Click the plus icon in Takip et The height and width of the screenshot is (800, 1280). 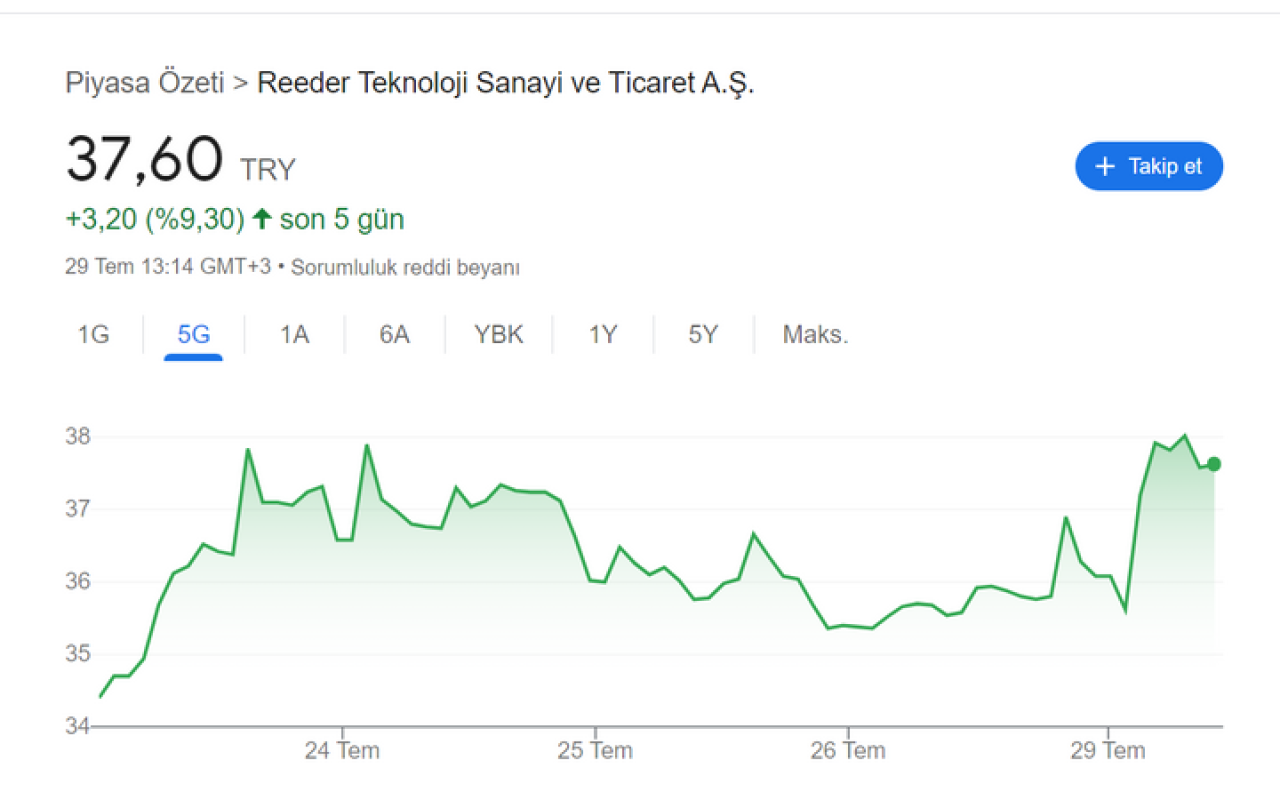(x=1105, y=166)
